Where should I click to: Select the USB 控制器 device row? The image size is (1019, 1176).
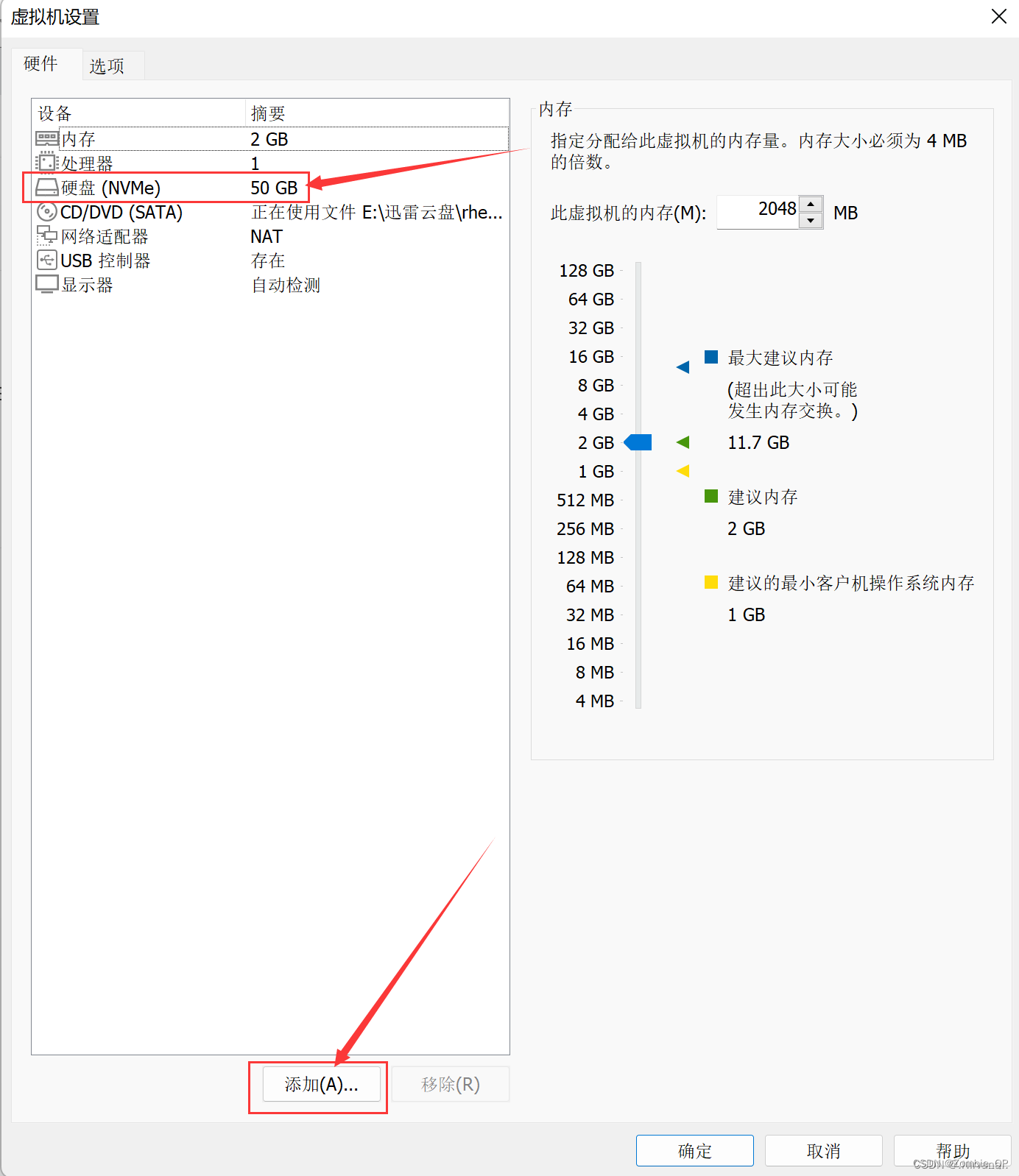coord(271,261)
